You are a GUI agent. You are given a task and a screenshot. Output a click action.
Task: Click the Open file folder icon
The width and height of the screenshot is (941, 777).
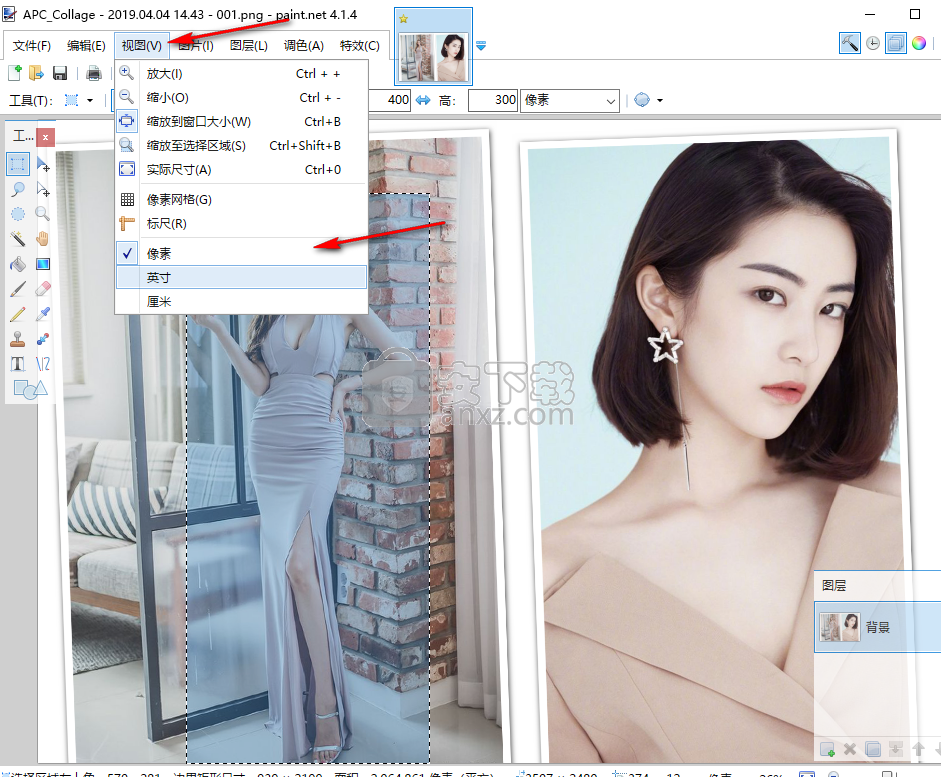pos(37,73)
